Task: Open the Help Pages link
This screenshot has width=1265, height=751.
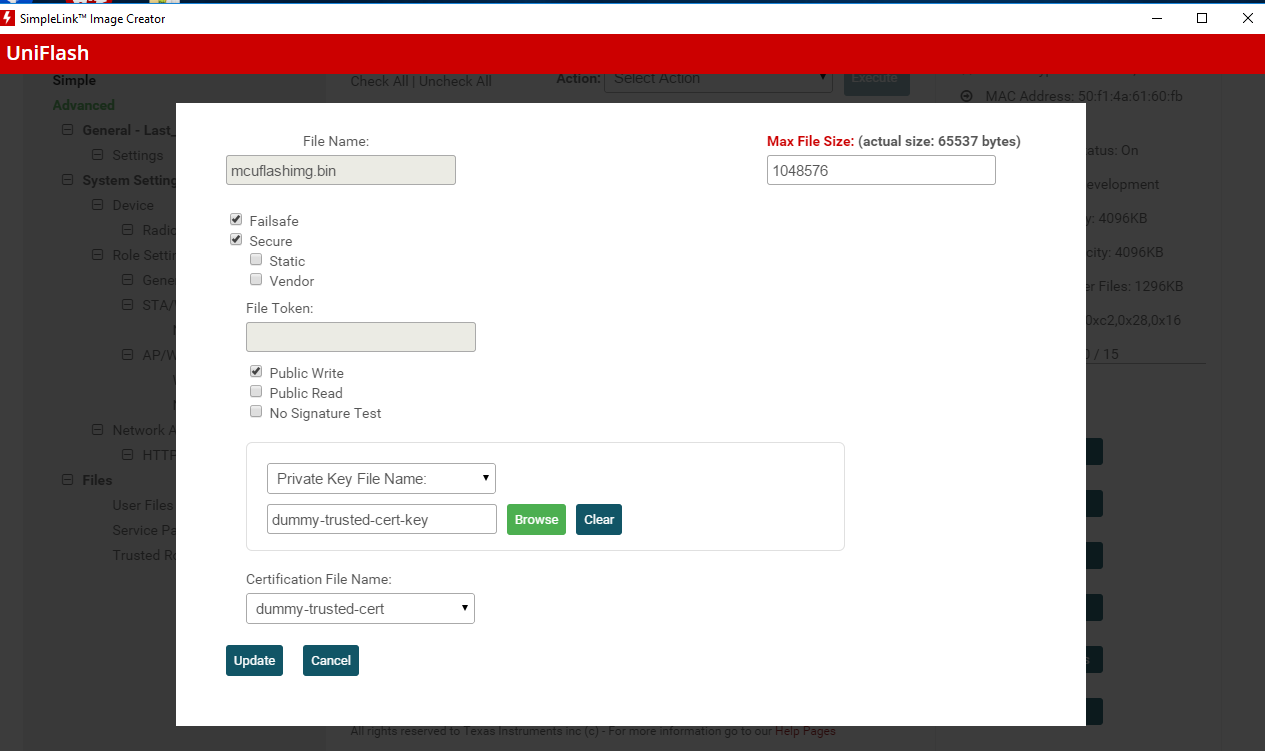Action: [x=805, y=731]
